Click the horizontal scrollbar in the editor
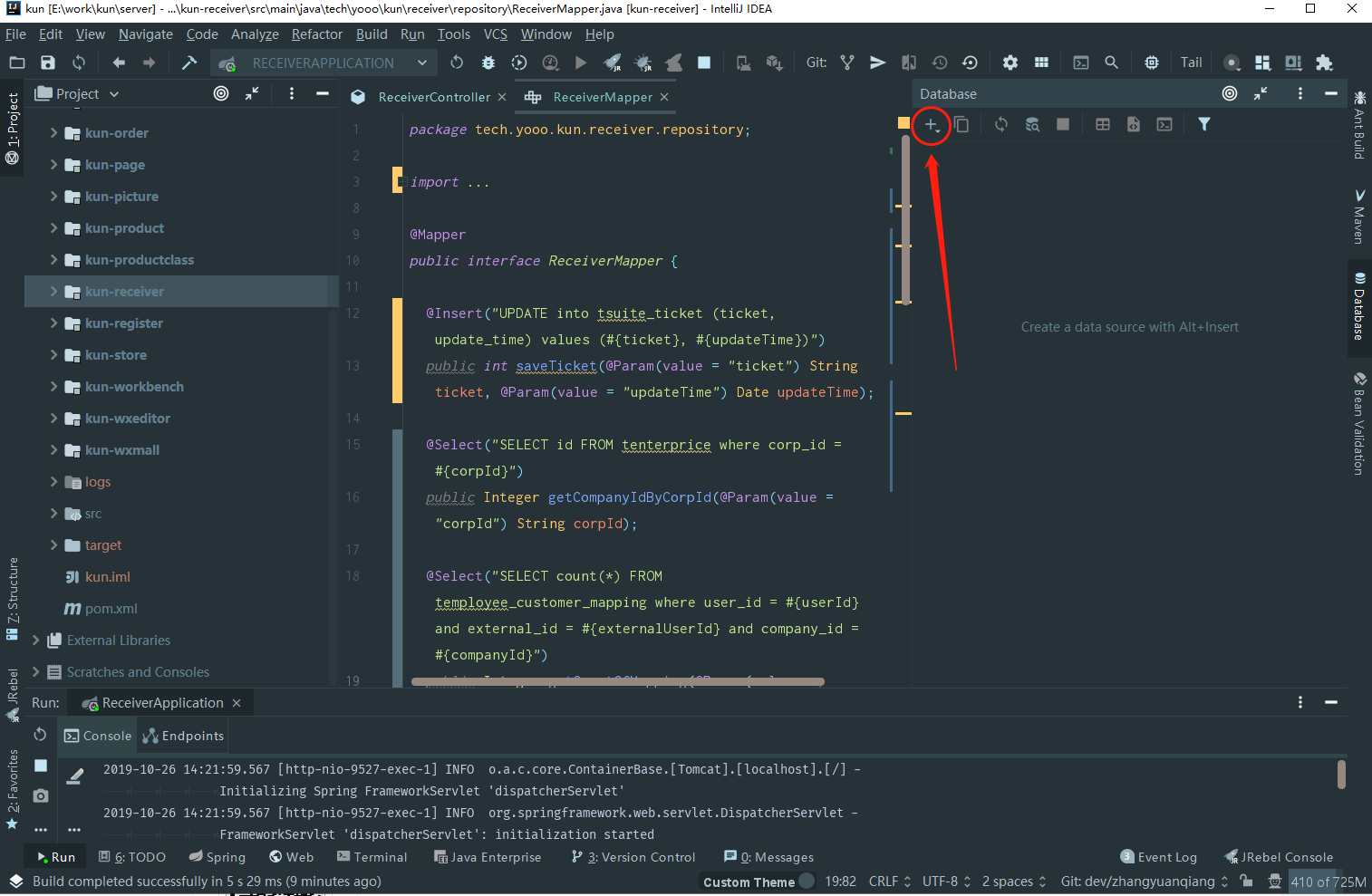This screenshot has height=896, width=1372. (x=618, y=681)
